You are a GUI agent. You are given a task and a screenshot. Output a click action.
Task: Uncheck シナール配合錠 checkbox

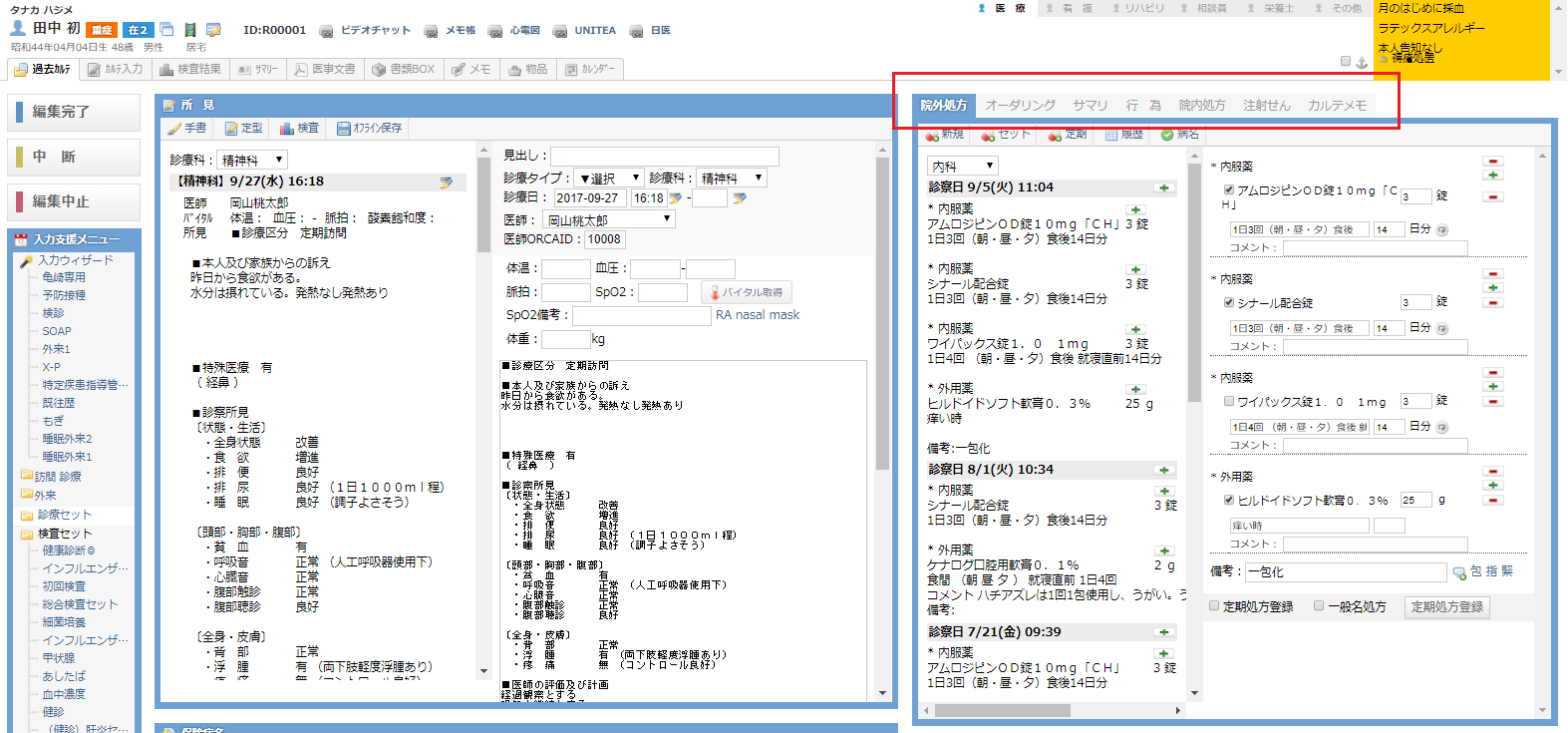tap(1229, 302)
